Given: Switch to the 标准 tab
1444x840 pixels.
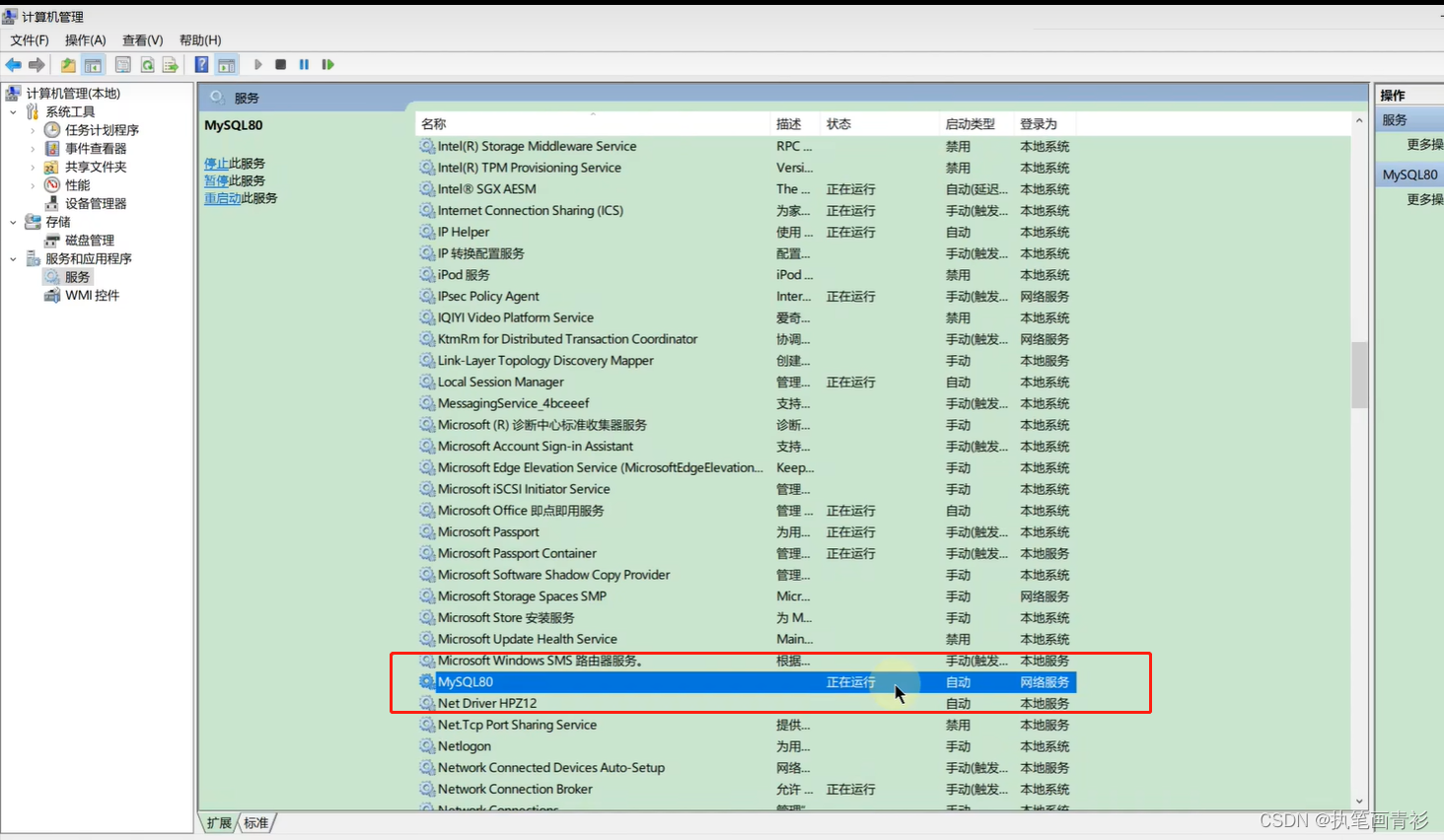Looking at the screenshot, I should 255,822.
